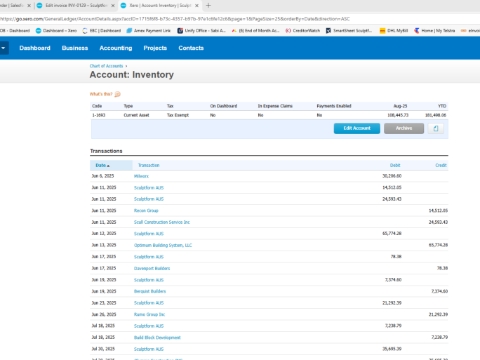This screenshot has height=360, width=480.
Task: Open the Rams Group Inc transaction
Action: [x=149, y=314]
